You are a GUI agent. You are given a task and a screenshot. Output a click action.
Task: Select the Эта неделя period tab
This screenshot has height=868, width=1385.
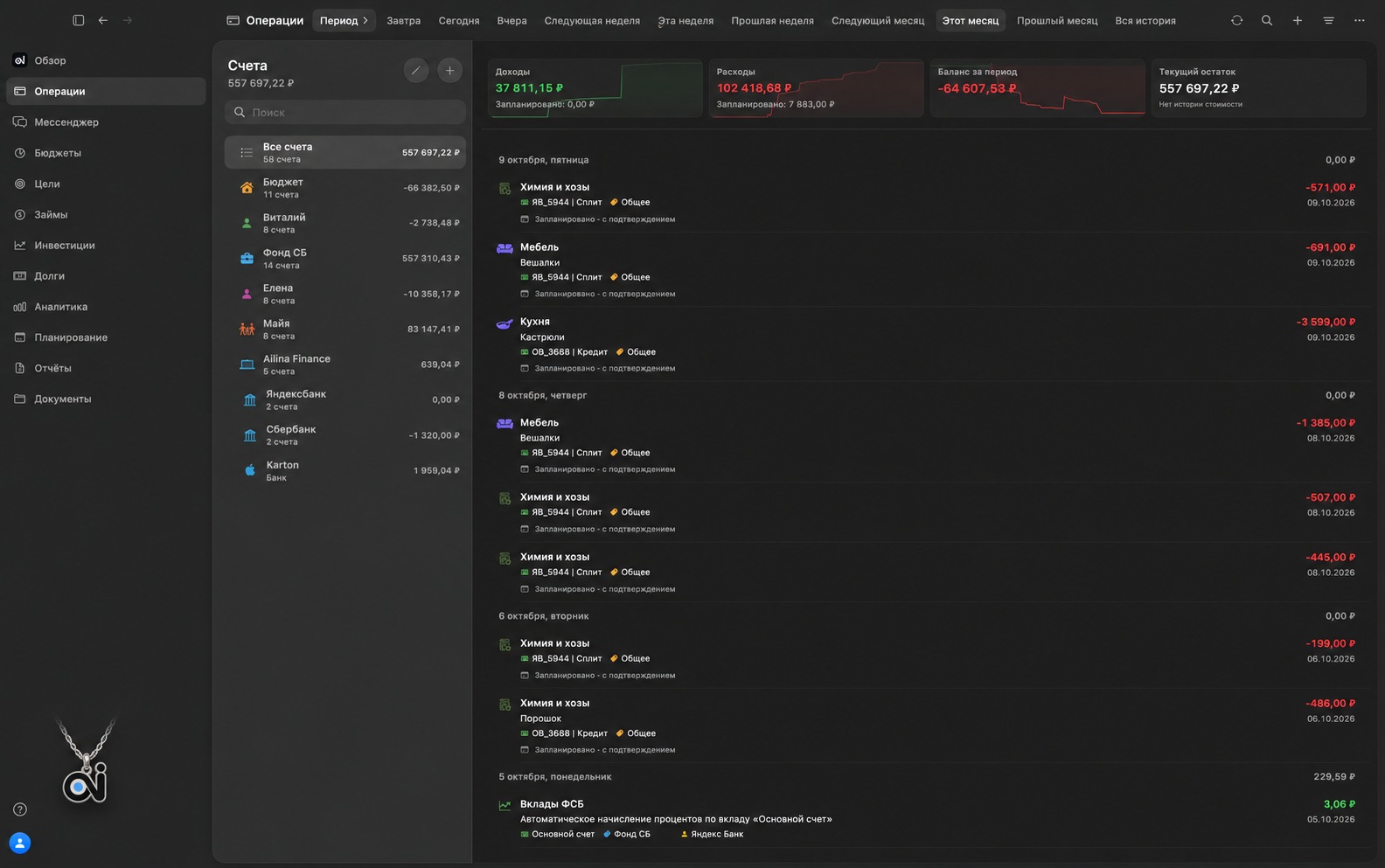pyautogui.click(x=686, y=20)
